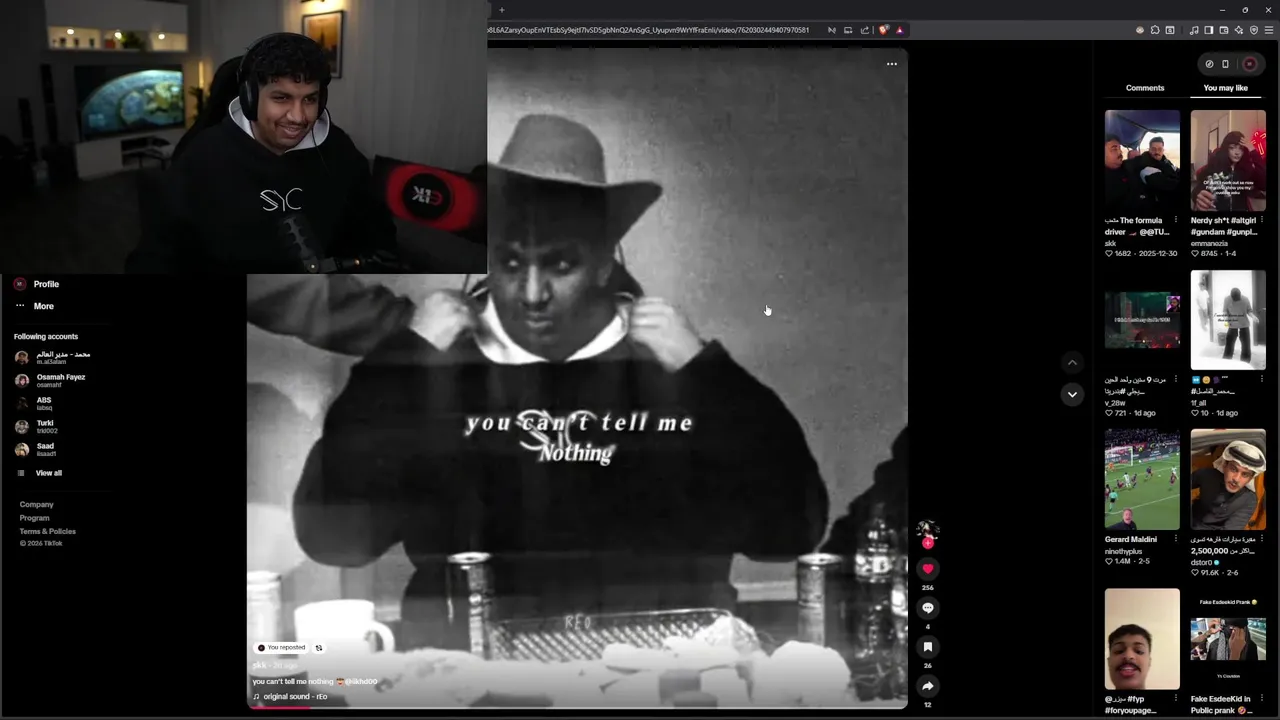Open the original sound - rEo link
This screenshot has height=720, width=1280.
(x=290, y=696)
